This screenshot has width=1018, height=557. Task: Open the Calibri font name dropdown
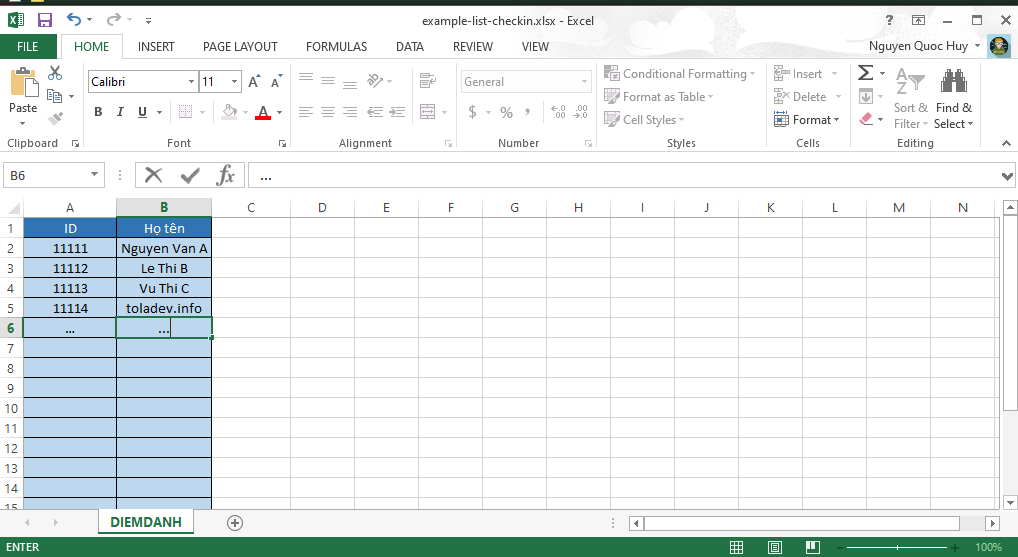(192, 82)
